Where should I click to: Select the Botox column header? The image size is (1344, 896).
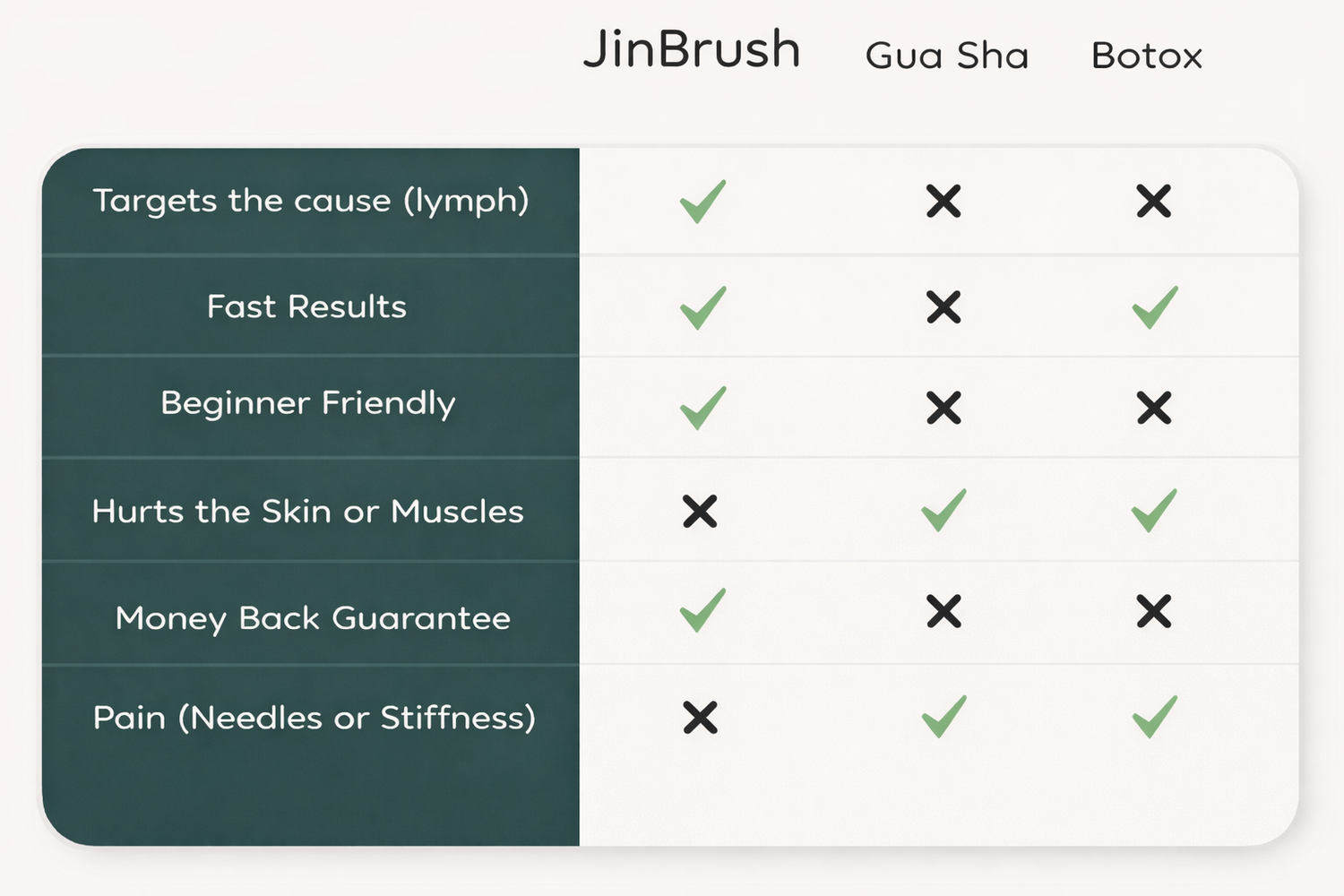tap(1146, 56)
